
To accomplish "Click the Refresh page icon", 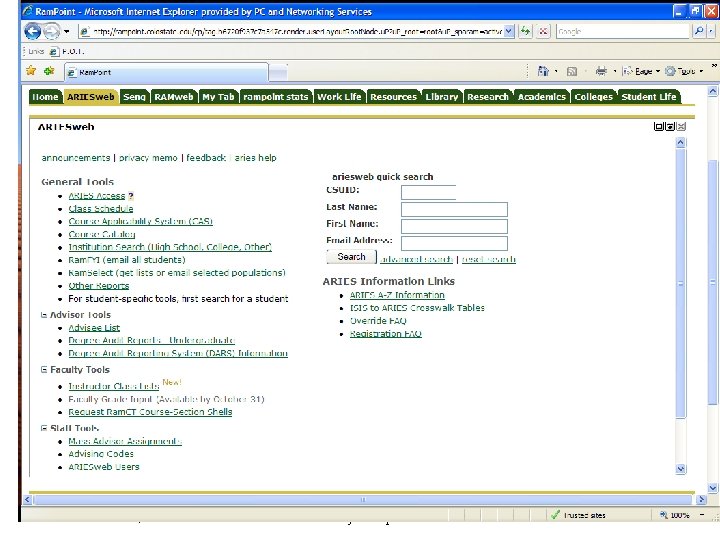I will click(x=525, y=31).
